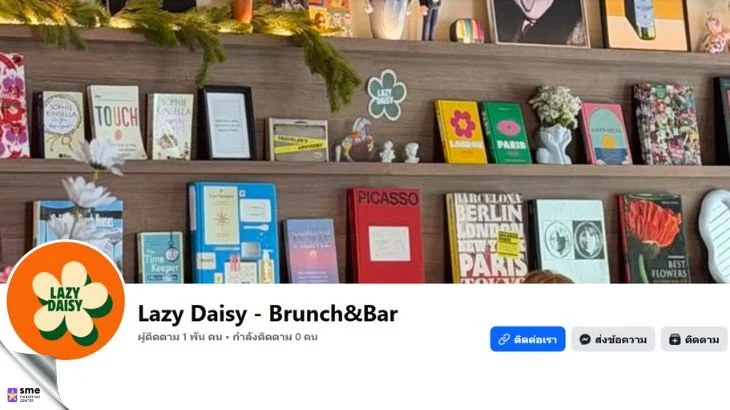Open the ส่งข้อความ message button
Screen dimensions: 730x410
(x=613, y=339)
